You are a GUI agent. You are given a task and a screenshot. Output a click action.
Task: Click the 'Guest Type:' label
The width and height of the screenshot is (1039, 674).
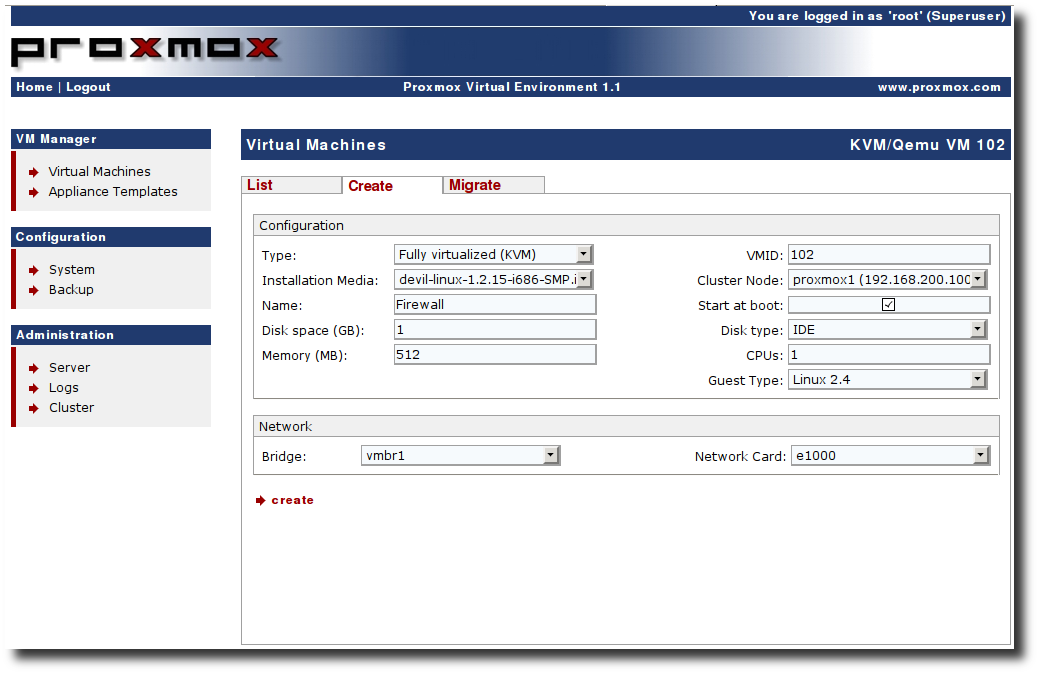[x=745, y=380]
